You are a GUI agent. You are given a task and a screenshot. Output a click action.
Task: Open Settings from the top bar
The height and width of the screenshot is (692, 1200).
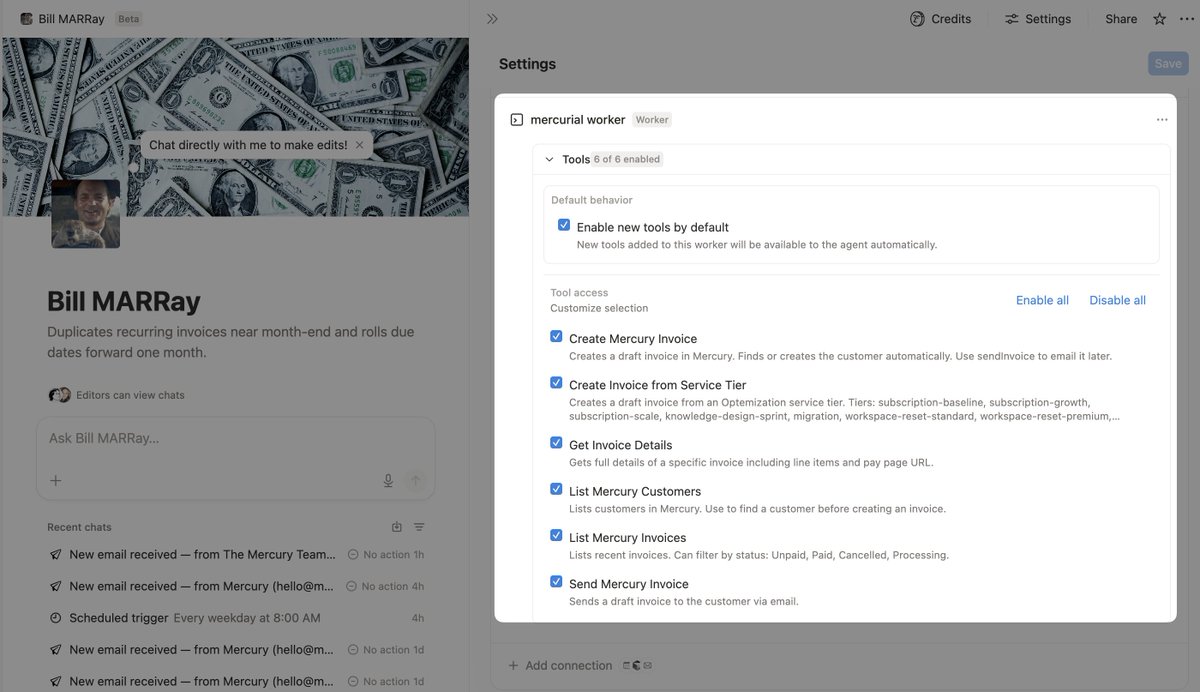pyautogui.click(x=1038, y=19)
